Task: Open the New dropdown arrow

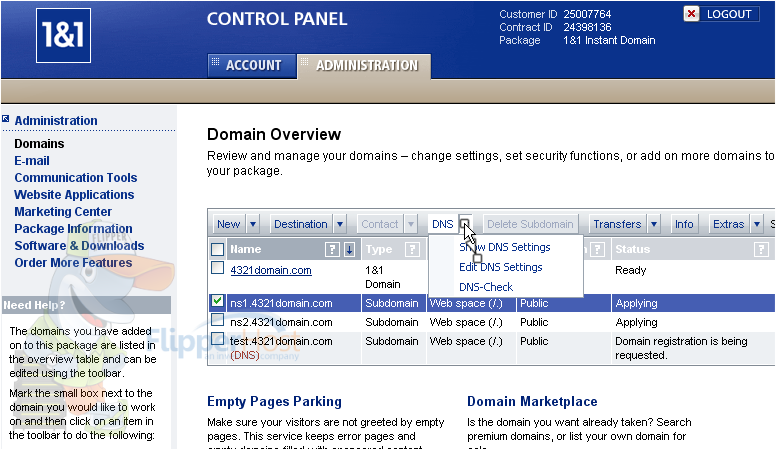Action: point(253,224)
